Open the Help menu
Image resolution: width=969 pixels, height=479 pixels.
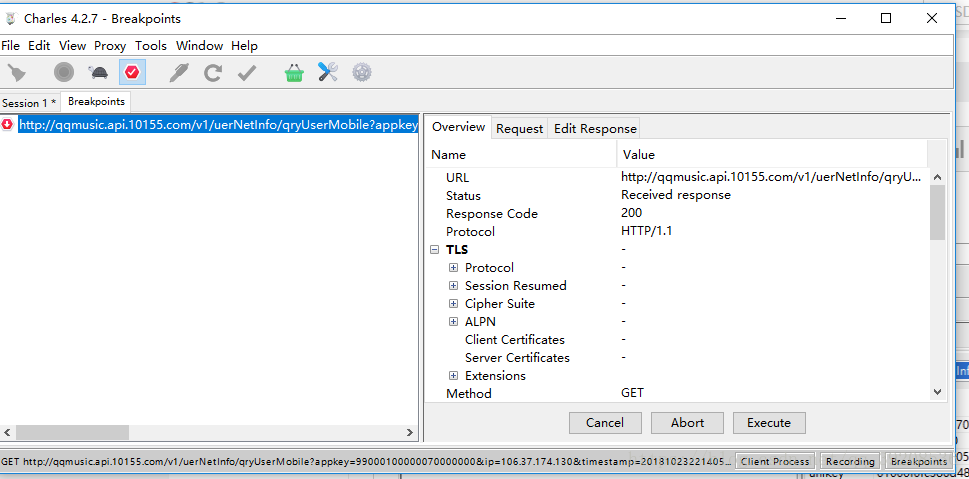coord(244,46)
